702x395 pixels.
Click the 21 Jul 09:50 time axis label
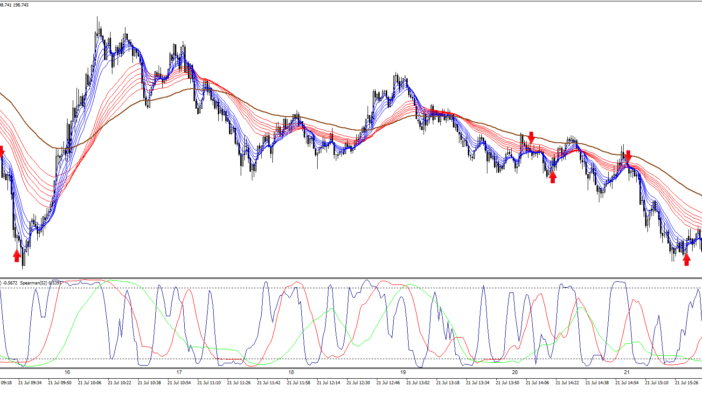pos(60,383)
